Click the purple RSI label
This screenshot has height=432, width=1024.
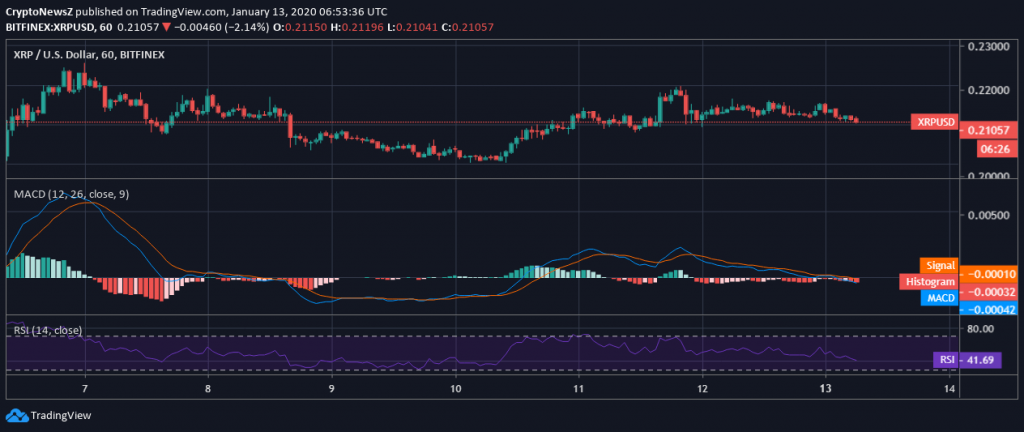[x=945, y=360]
